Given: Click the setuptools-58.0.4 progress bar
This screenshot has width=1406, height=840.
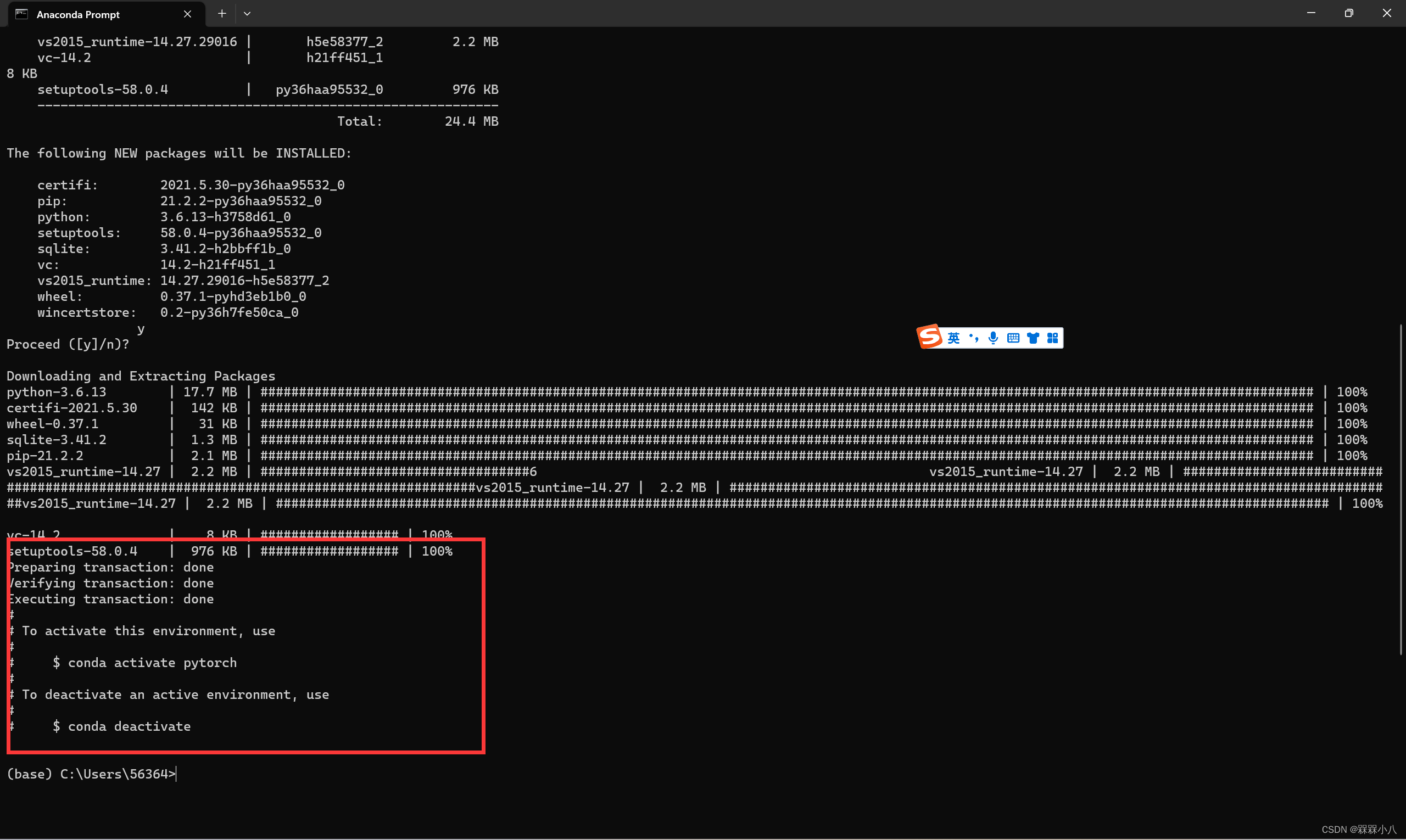Looking at the screenshot, I should (x=330, y=551).
